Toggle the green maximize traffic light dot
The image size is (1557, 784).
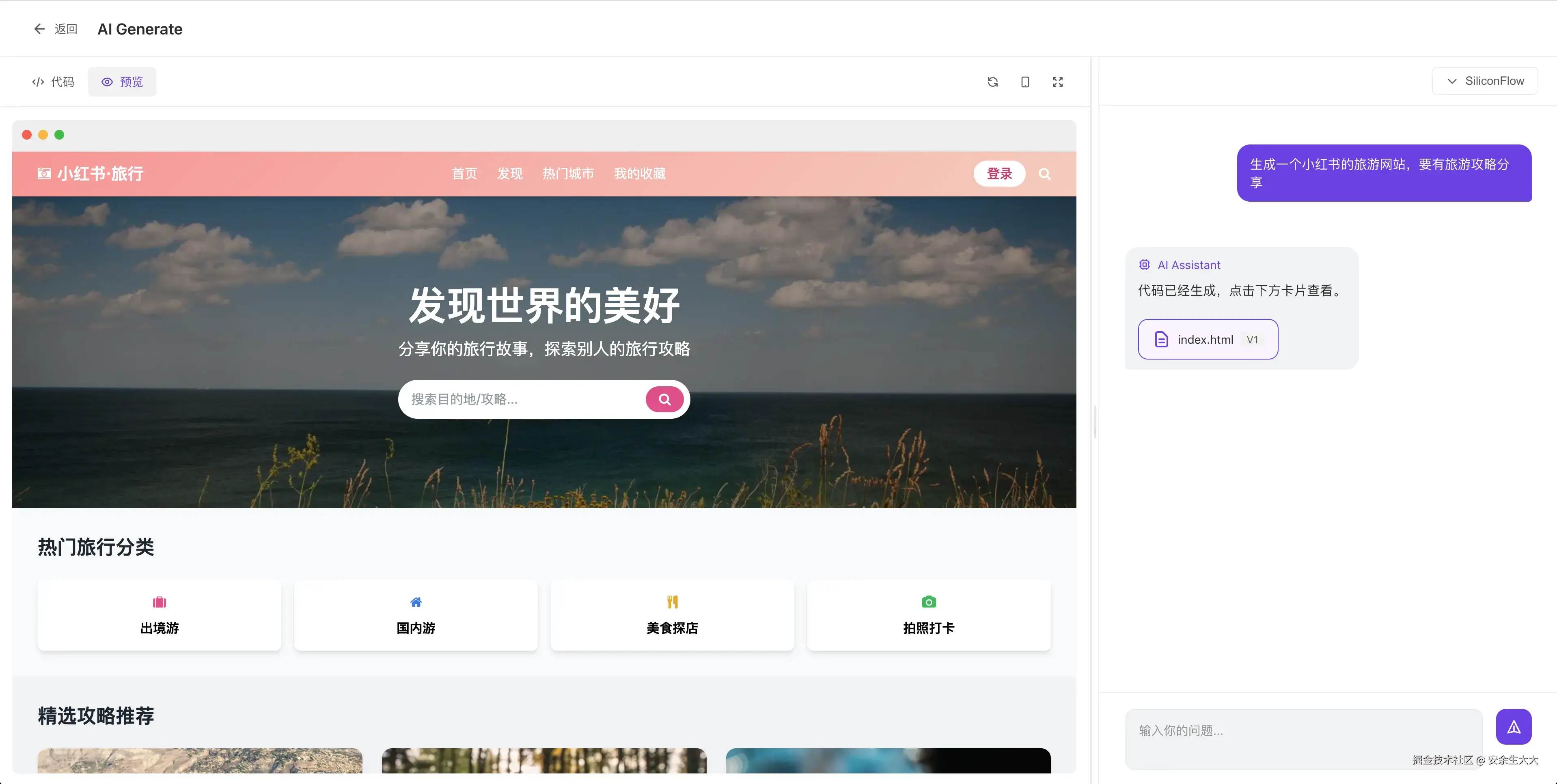[x=59, y=134]
